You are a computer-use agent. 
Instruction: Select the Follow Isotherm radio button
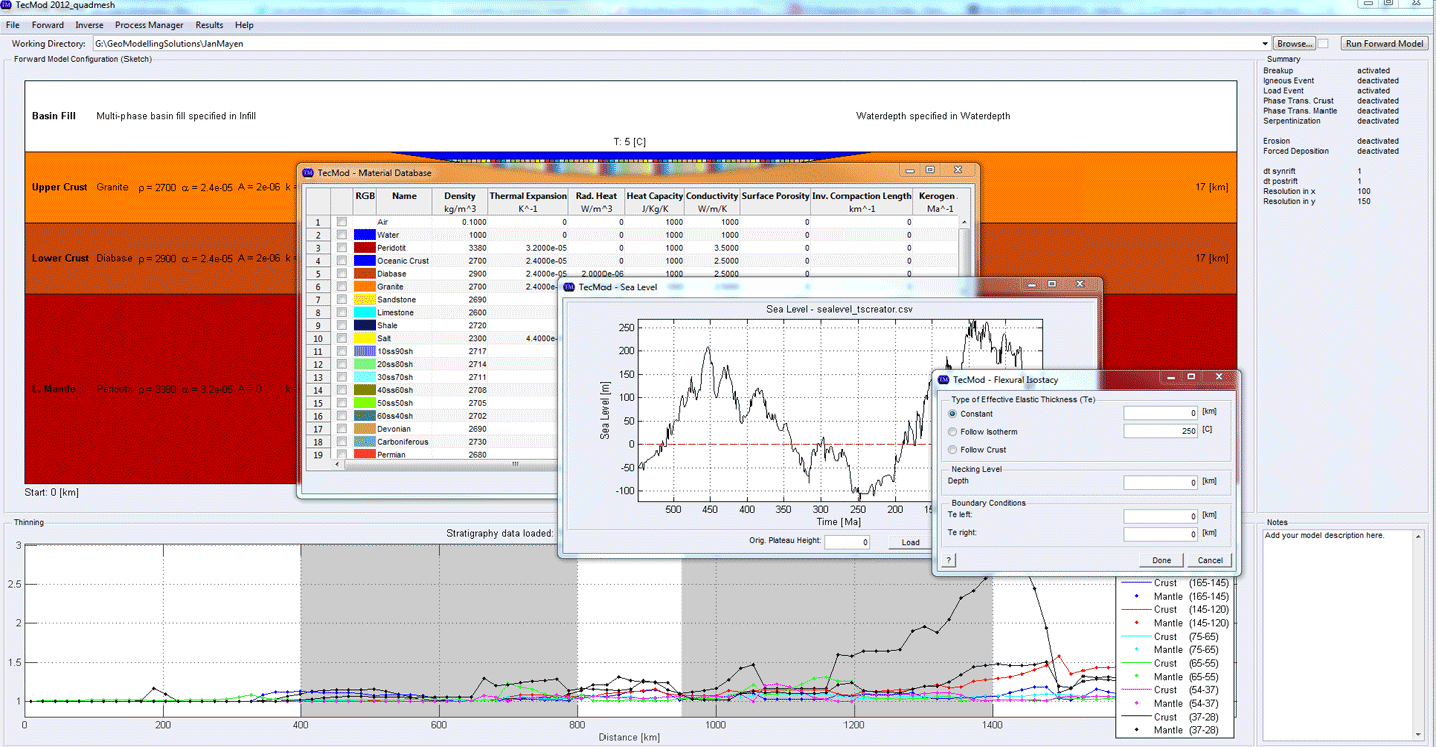coord(953,432)
